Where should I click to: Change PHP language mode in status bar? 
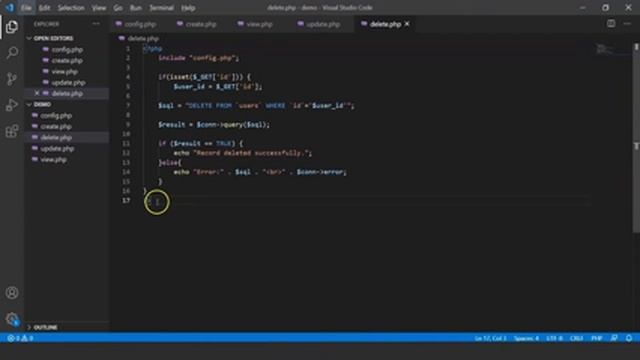click(x=596, y=338)
